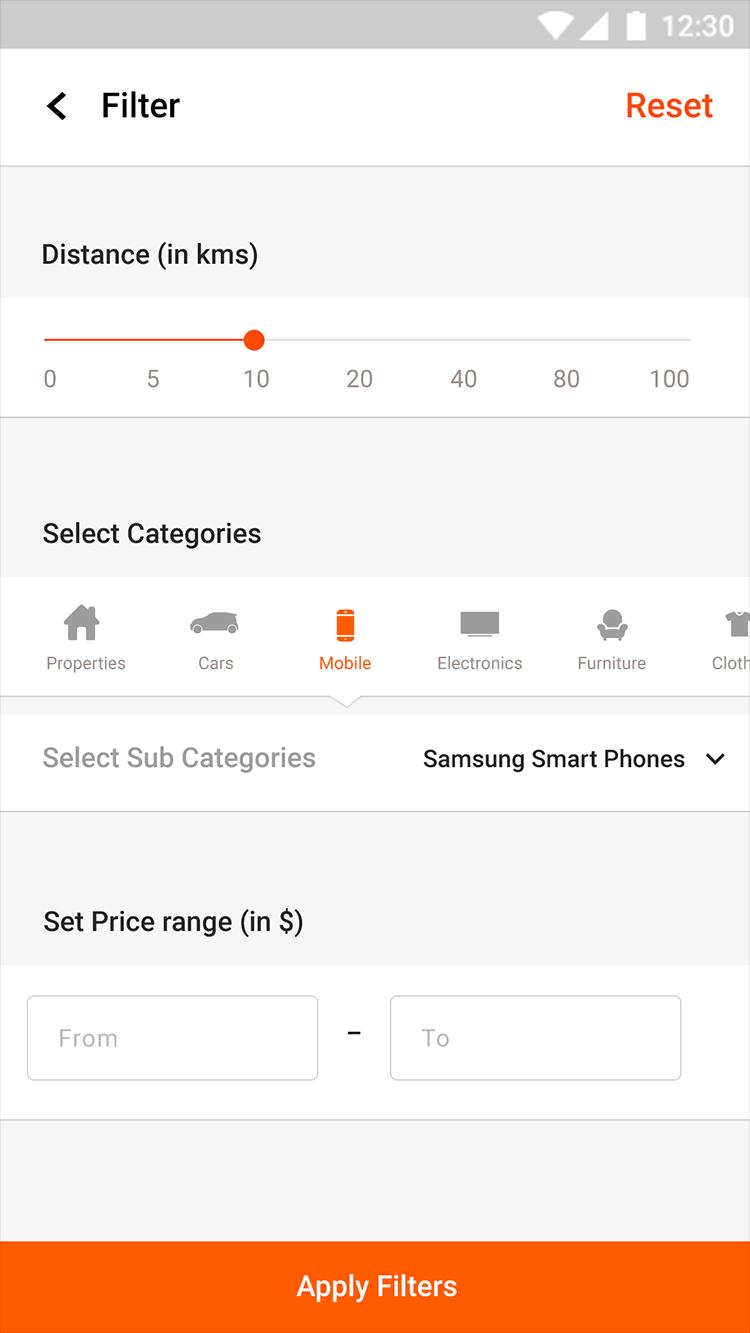Tap the Clothing shirt icon
The image size is (750, 1333).
click(738, 625)
